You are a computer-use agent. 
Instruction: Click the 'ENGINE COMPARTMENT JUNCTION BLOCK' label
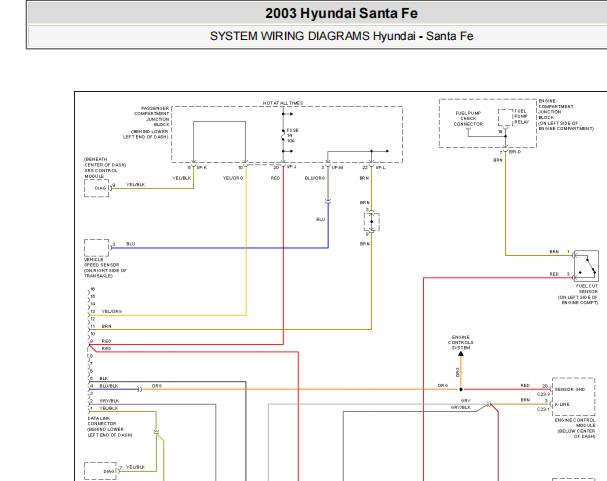(556, 109)
